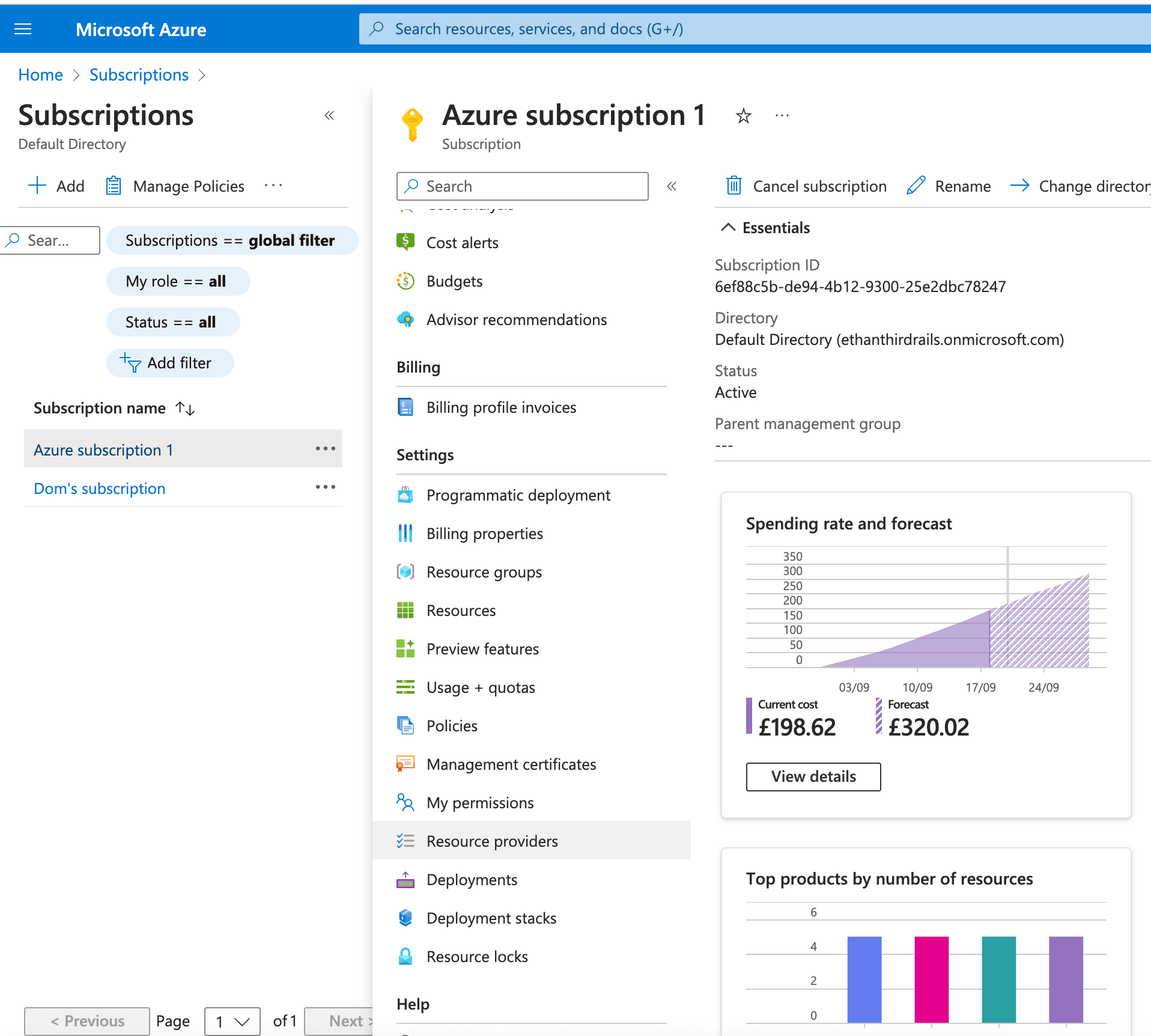The width and height of the screenshot is (1151, 1036).
Task: Open the Resource providers menu item
Action: 532,840
